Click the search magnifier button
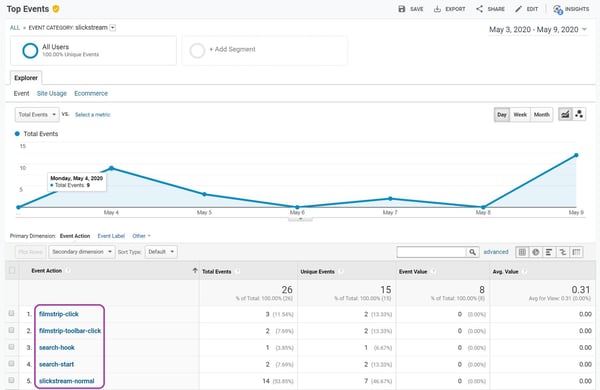The width and height of the screenshot is (600, 390). coord(473,252)
